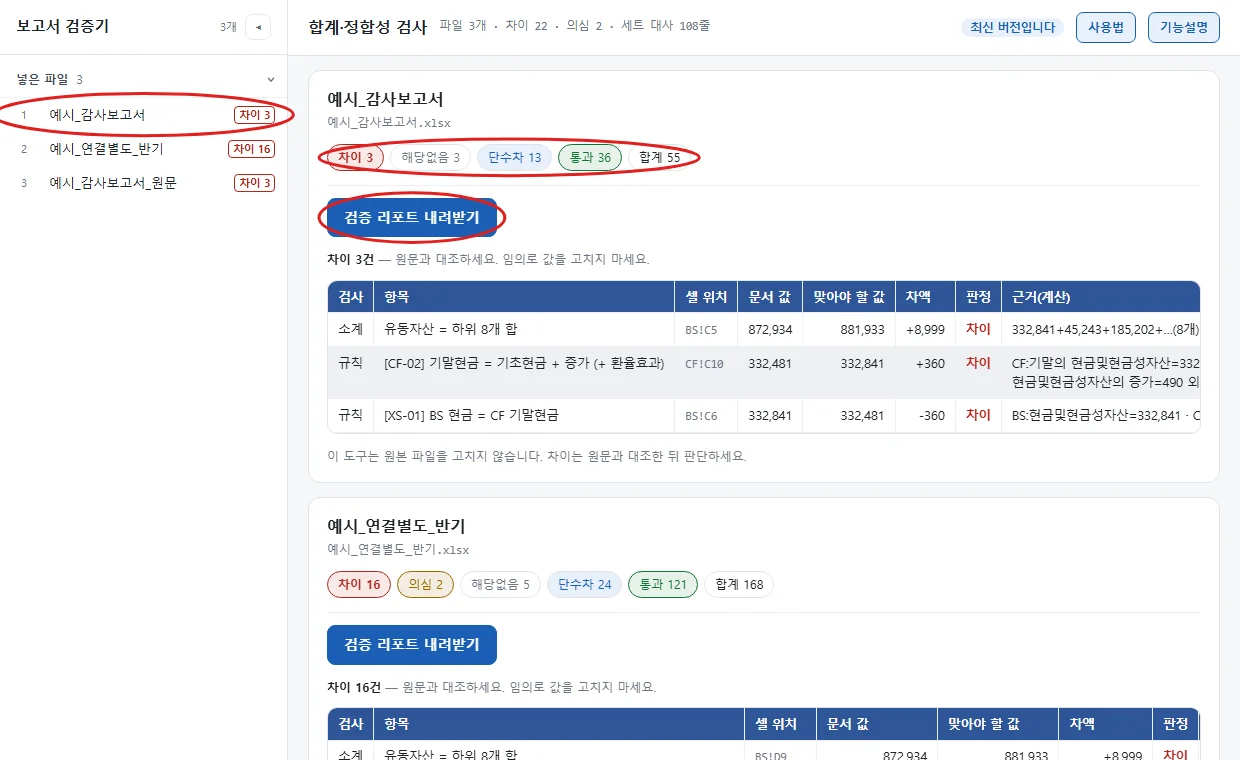
Task: Click the 최신 버전입니다 status badge
Action: [1012, 27]
